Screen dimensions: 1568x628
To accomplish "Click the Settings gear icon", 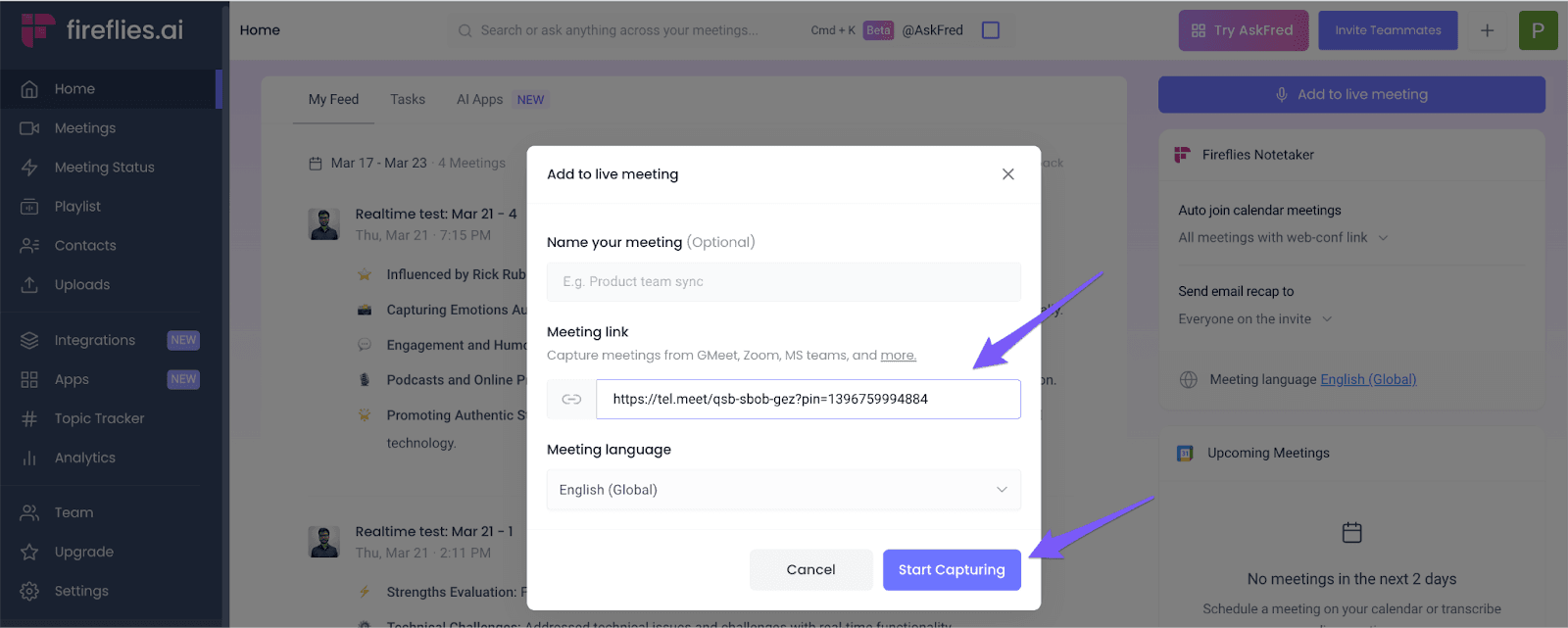I will tap(29, 591).
